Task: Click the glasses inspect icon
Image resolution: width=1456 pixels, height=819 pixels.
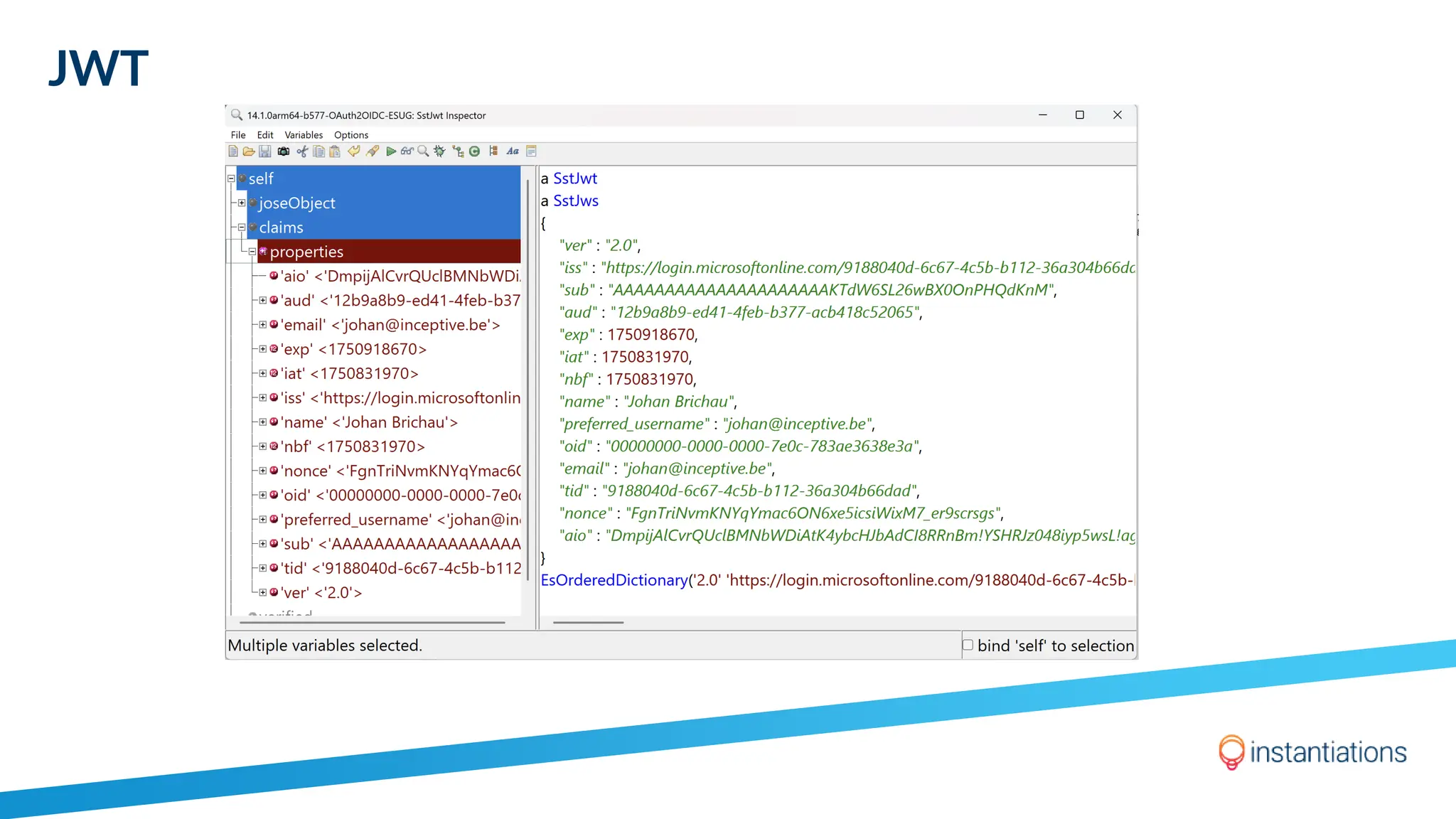Action: click(x=407, y=151)
